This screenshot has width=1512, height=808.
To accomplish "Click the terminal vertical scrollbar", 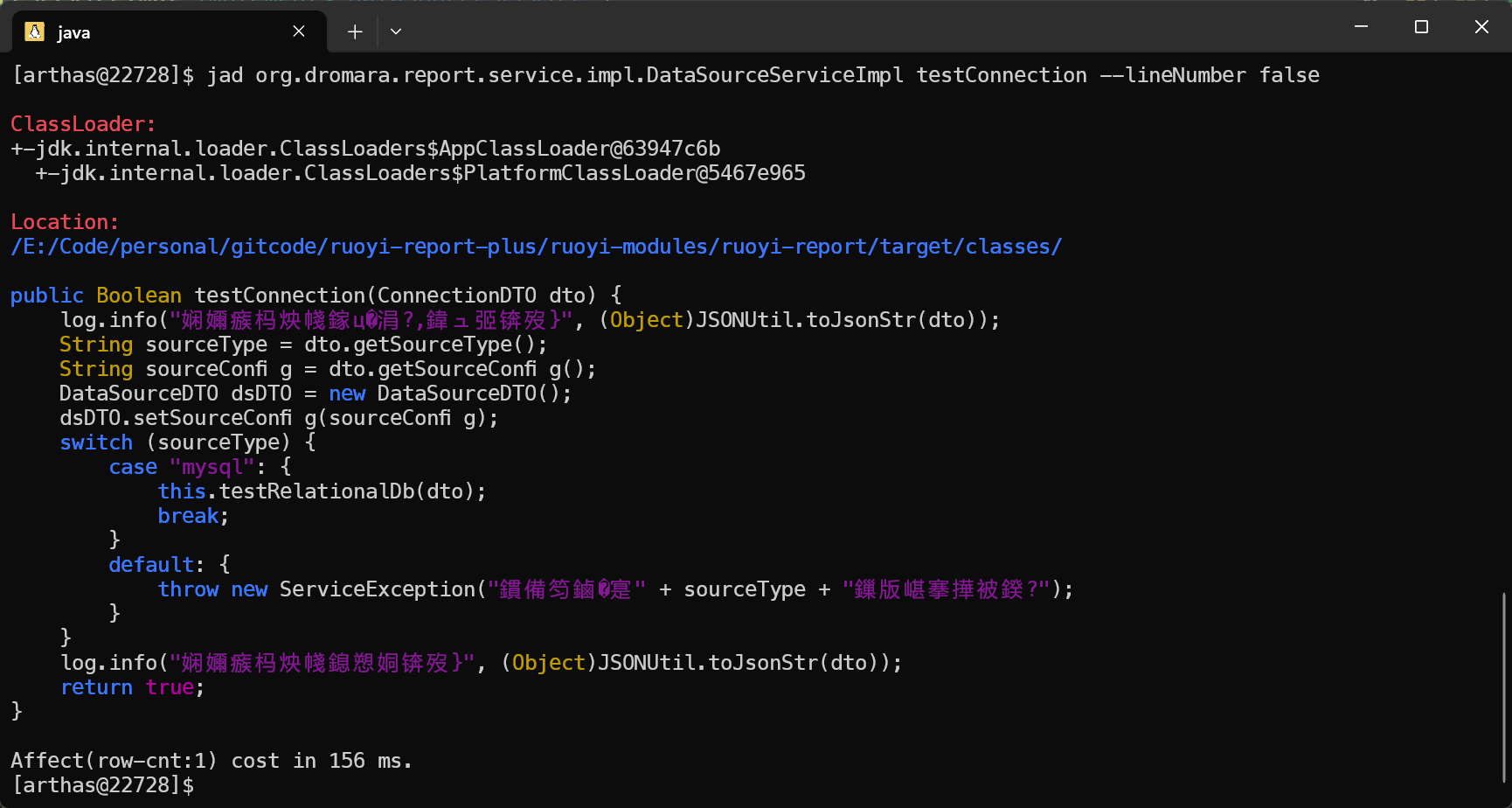I will [x=1504, y=686].
